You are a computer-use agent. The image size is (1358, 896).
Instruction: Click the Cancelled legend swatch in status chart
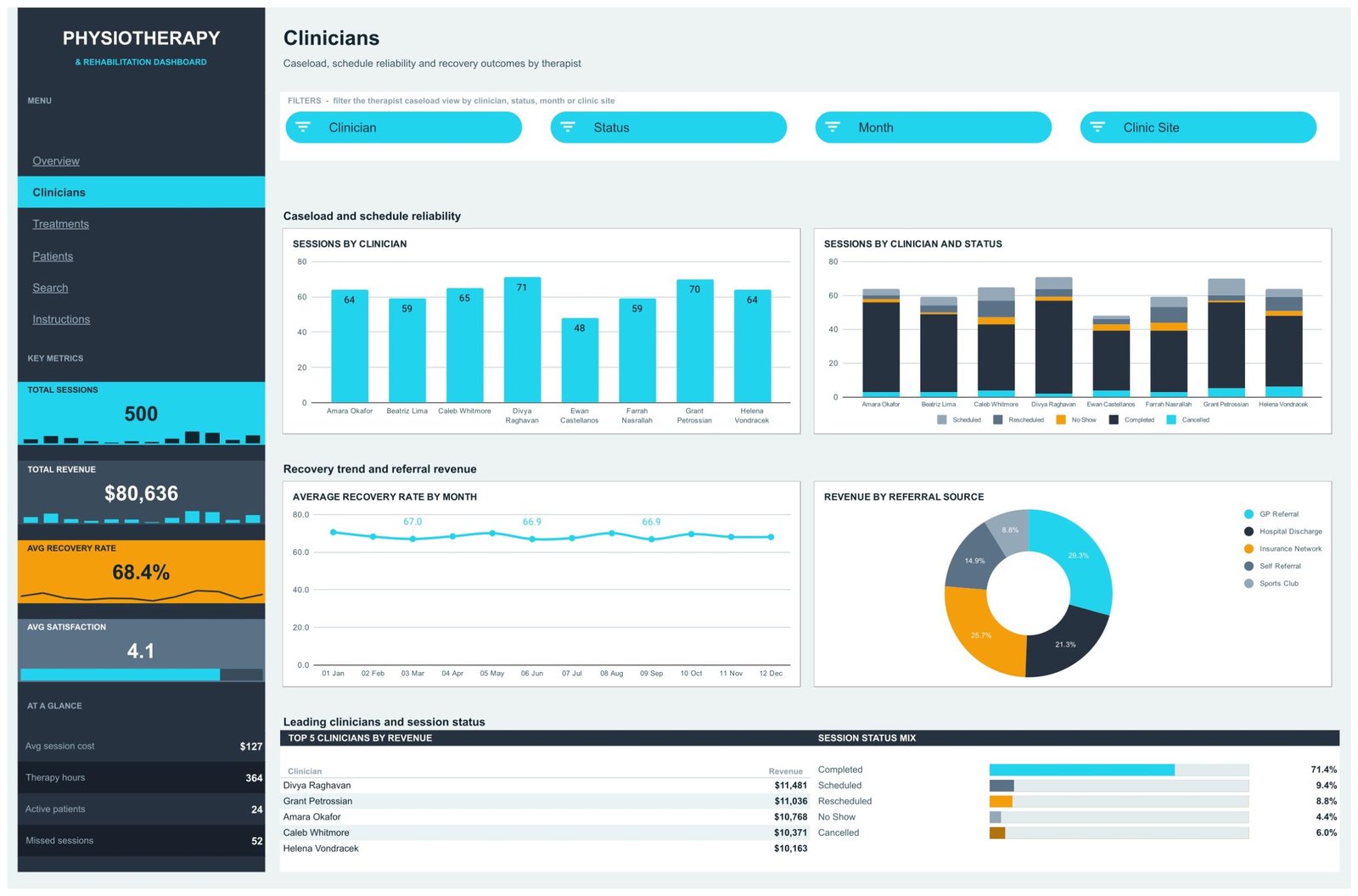(x=1171, y=420)
